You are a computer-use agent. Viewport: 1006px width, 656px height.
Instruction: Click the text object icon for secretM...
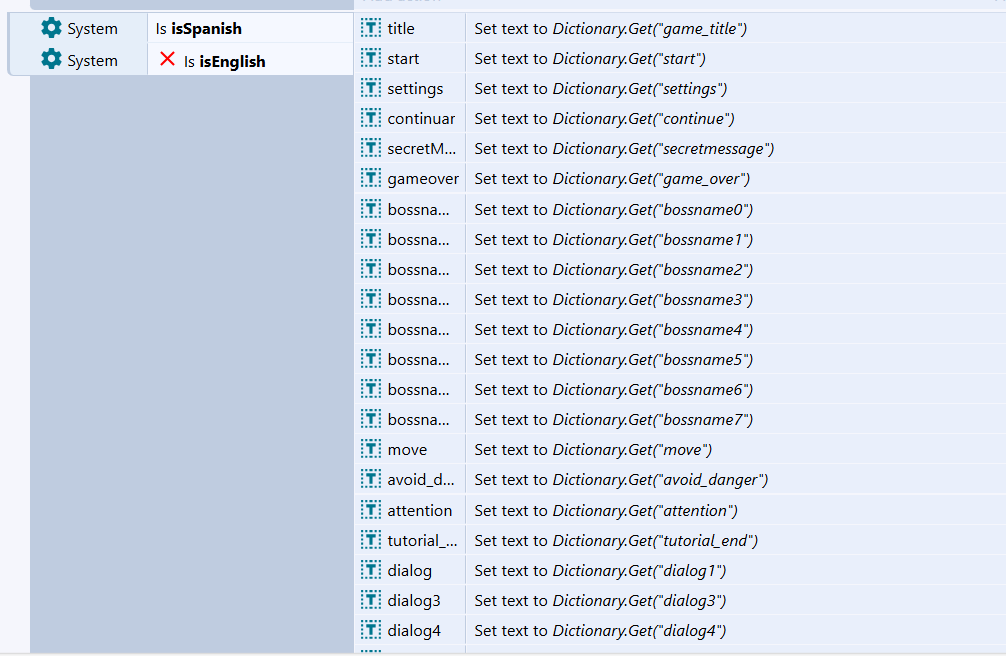(x=371, y=148)
